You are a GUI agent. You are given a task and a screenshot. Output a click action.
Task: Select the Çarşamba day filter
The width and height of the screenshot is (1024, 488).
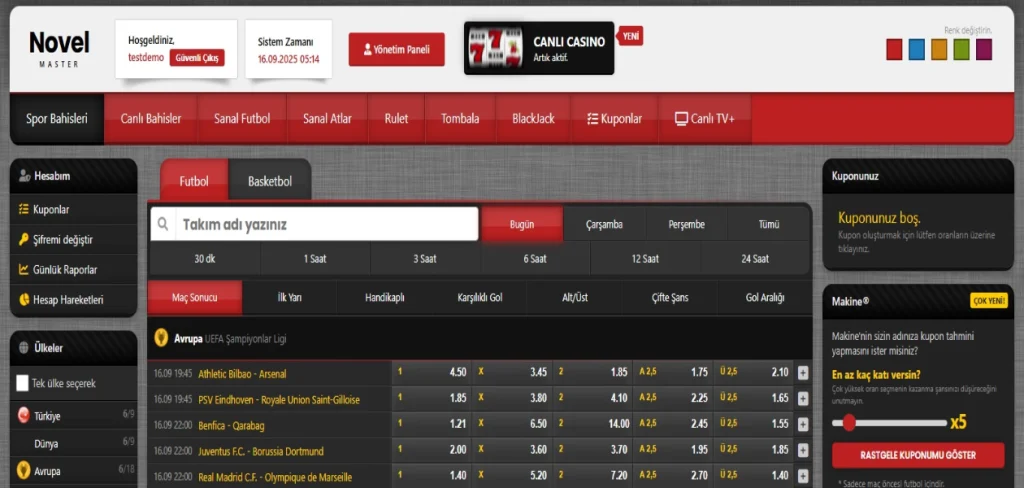point(604,224)
